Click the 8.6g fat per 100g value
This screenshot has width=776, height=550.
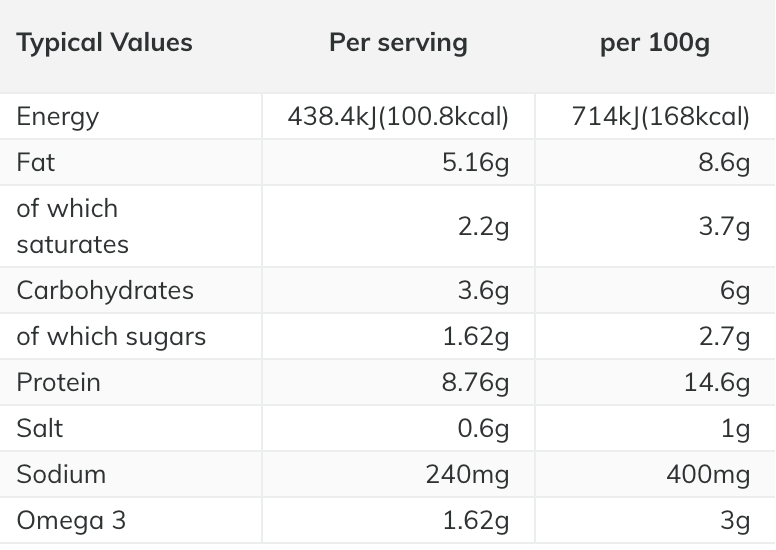coord(723,162)
